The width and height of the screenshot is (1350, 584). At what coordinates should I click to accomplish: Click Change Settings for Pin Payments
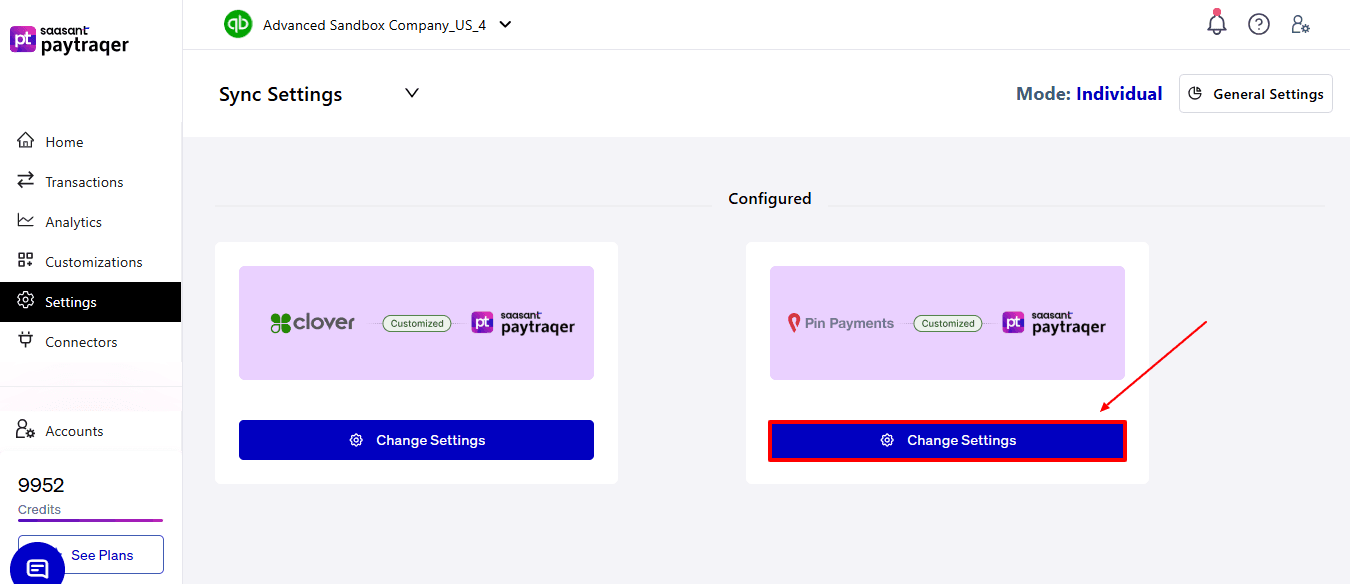tap(947, 439)
